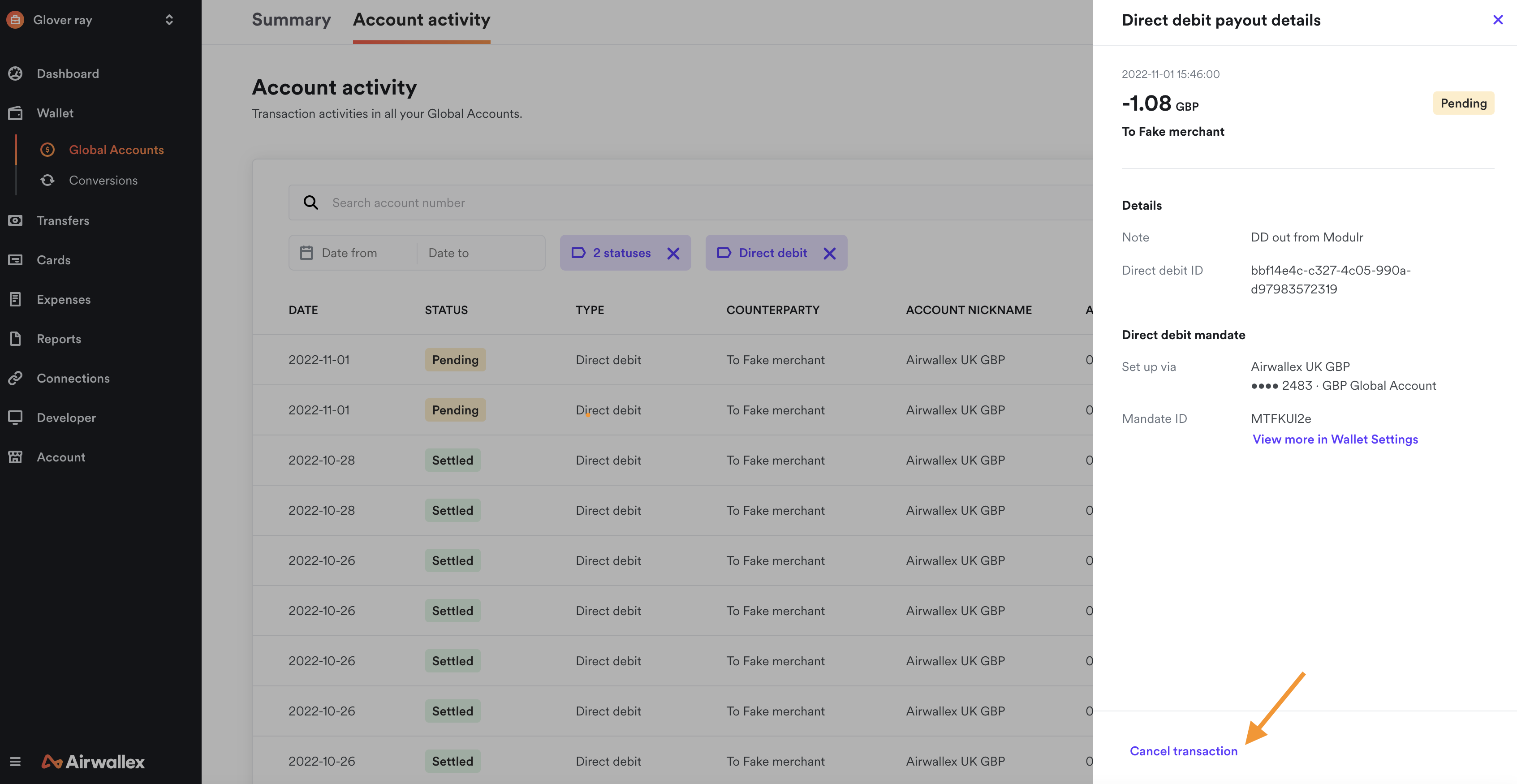Click the tag icon on 2 statuses chip

click(x=578, y=253)
